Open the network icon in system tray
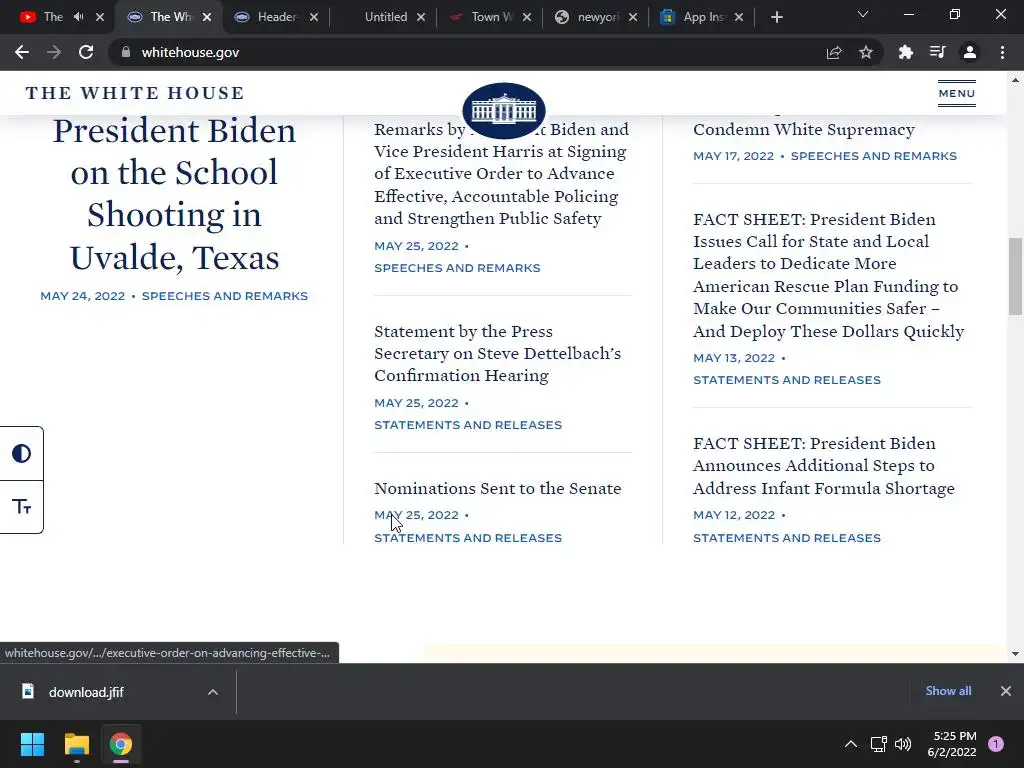Screen dimensions: 1024x768 [x=878, y=744]
